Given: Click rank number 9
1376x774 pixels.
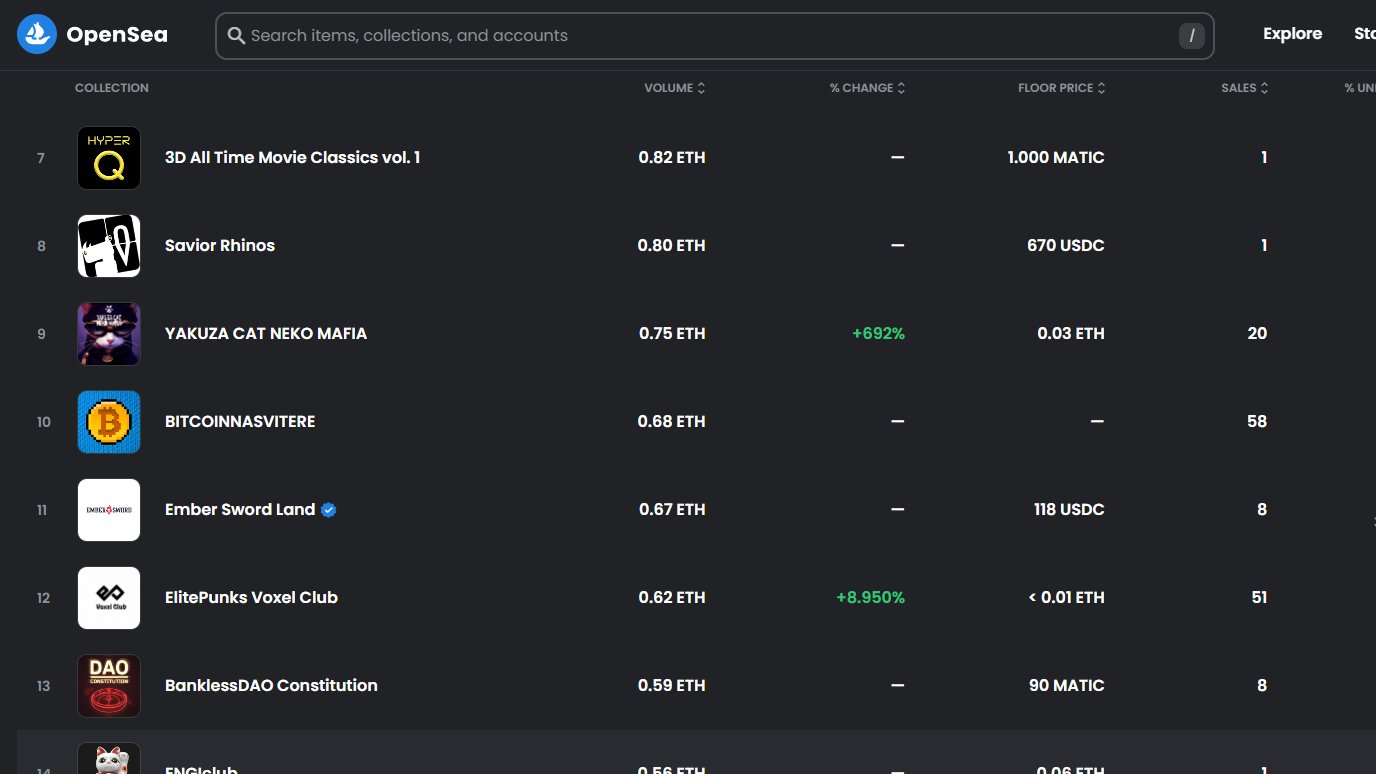Looking at the screenshot, I should pos(41,334).
